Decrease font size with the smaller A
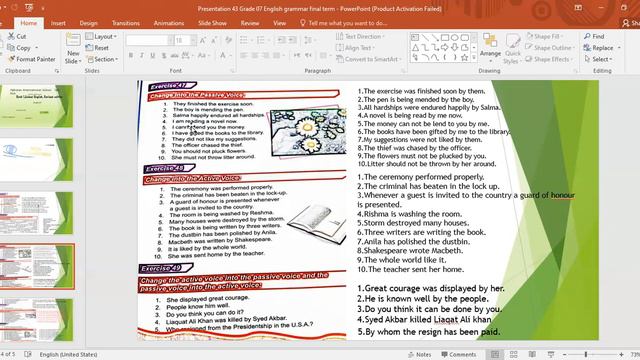This screenshot has width=640, height=360. [x=214, y=40]
